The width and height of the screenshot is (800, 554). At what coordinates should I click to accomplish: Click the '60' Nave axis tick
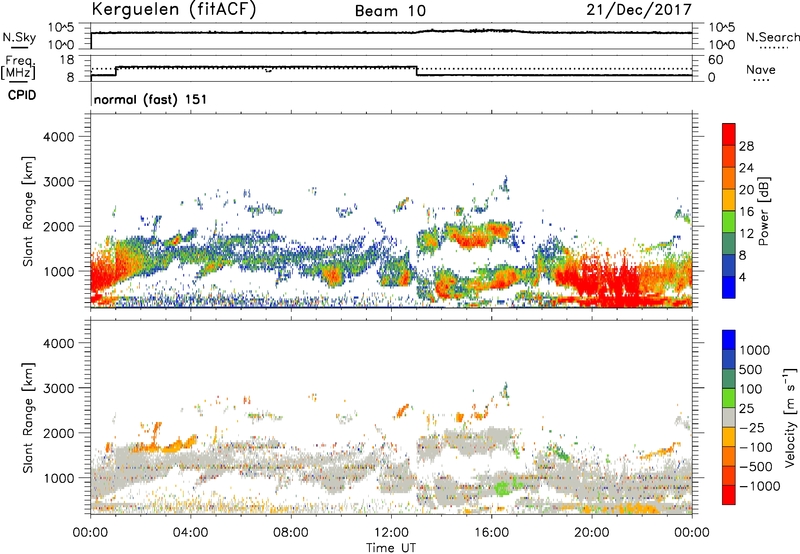coord(715,60)
